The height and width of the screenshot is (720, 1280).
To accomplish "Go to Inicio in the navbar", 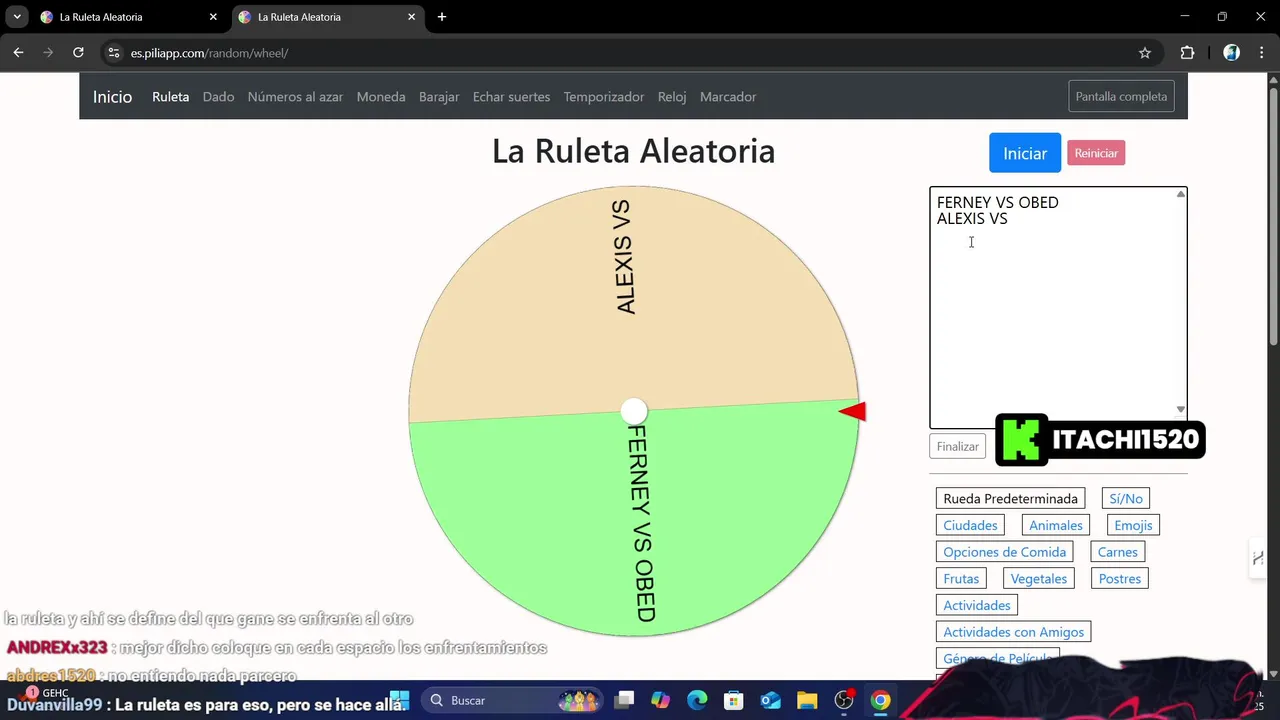I will (112, 97).
